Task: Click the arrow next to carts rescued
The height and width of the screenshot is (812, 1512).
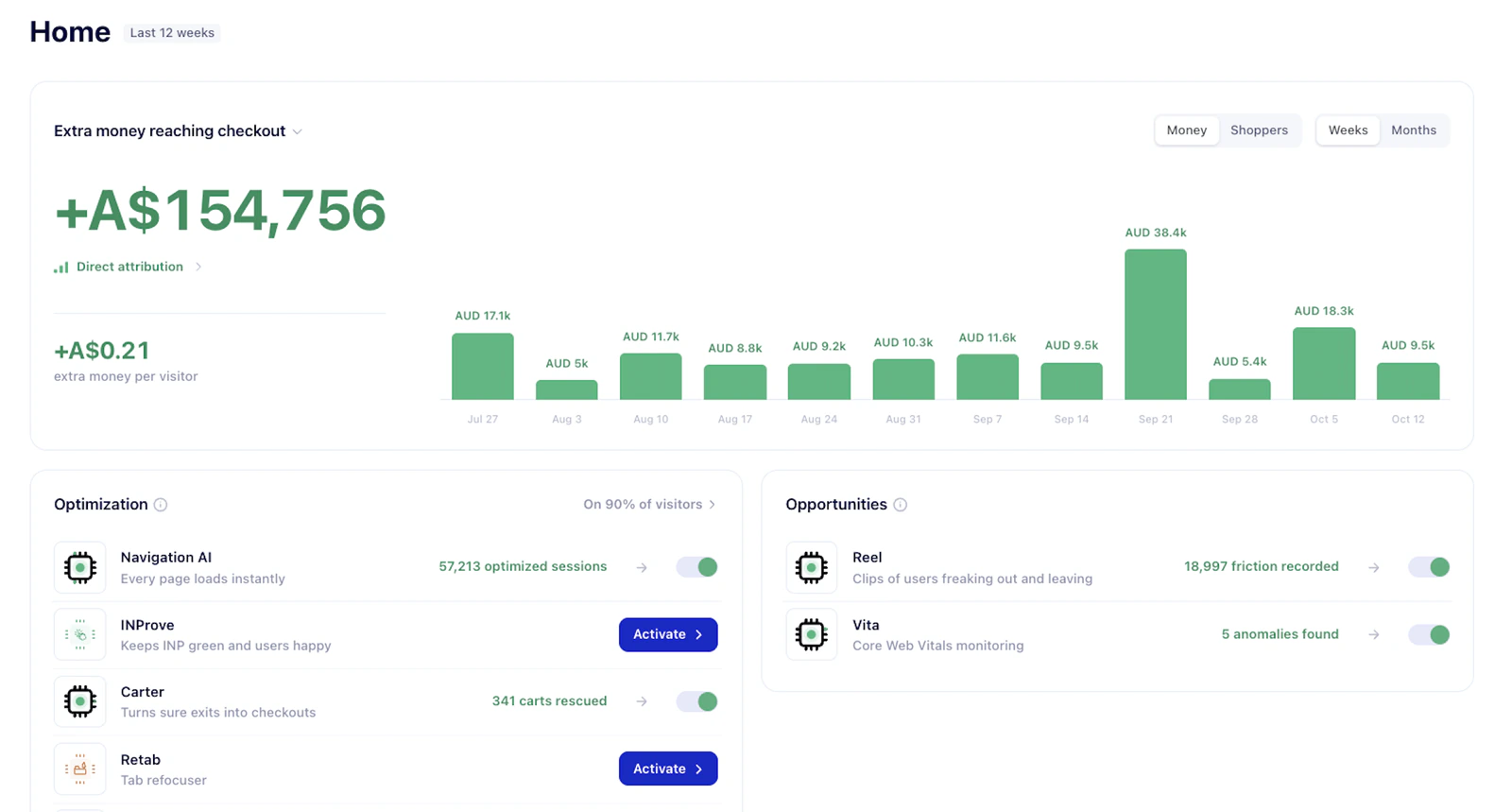Action: click(x=642, y=701)
